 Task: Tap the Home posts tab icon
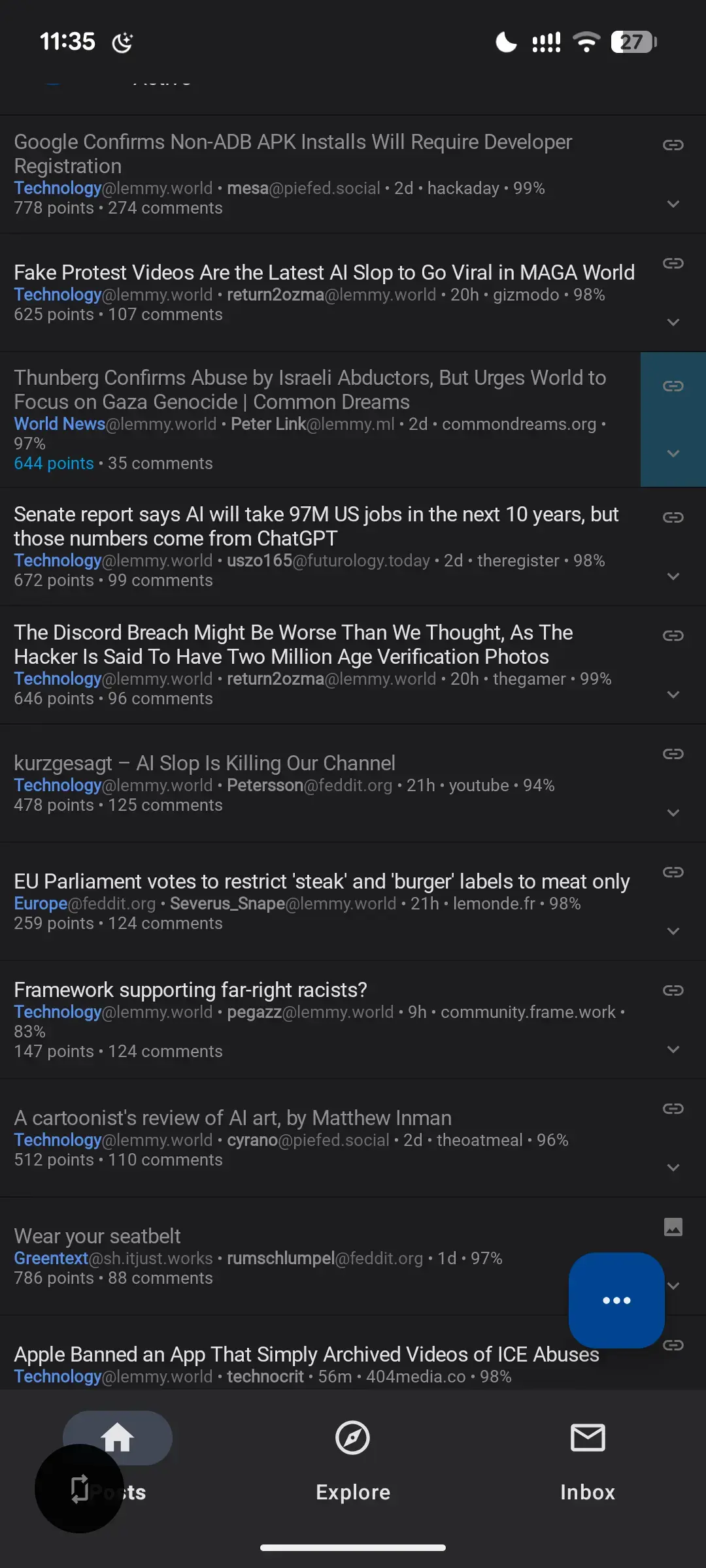[118, 1437]
